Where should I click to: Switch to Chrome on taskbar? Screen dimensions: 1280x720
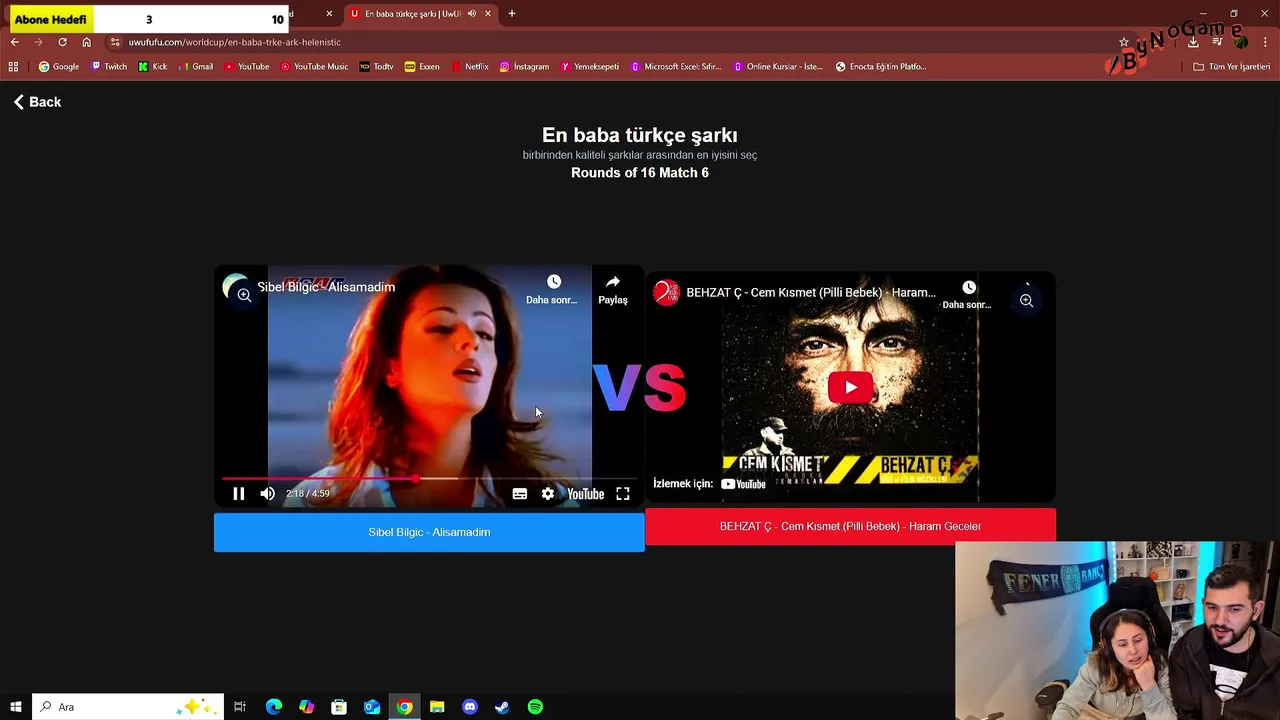(404, 707)
